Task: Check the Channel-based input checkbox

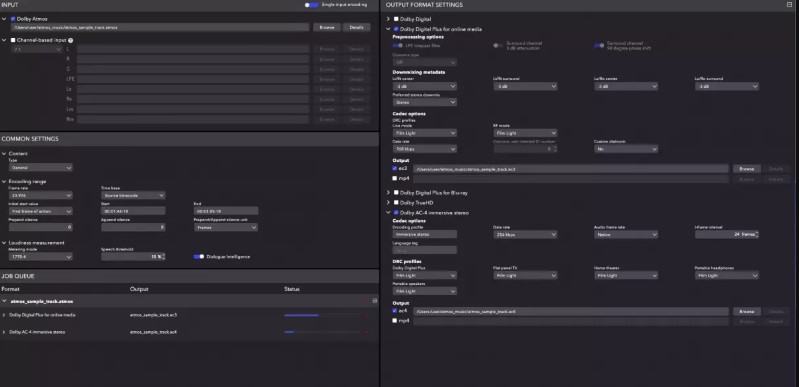Action: point(13,40)
